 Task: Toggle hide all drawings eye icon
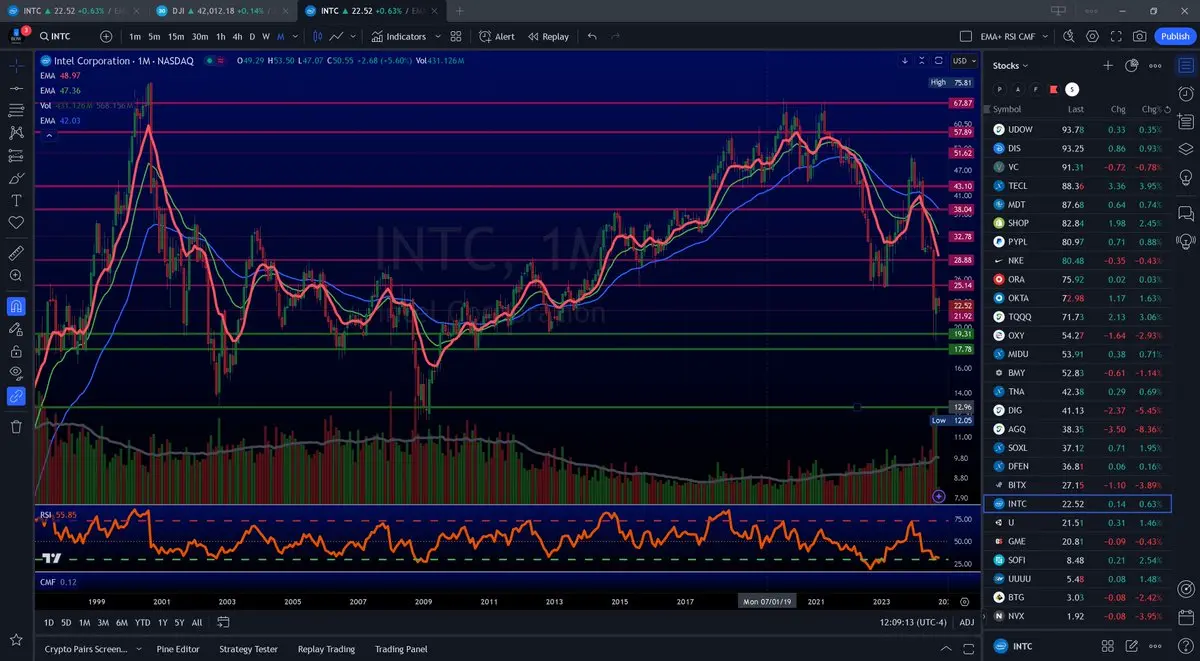(16, 373)
